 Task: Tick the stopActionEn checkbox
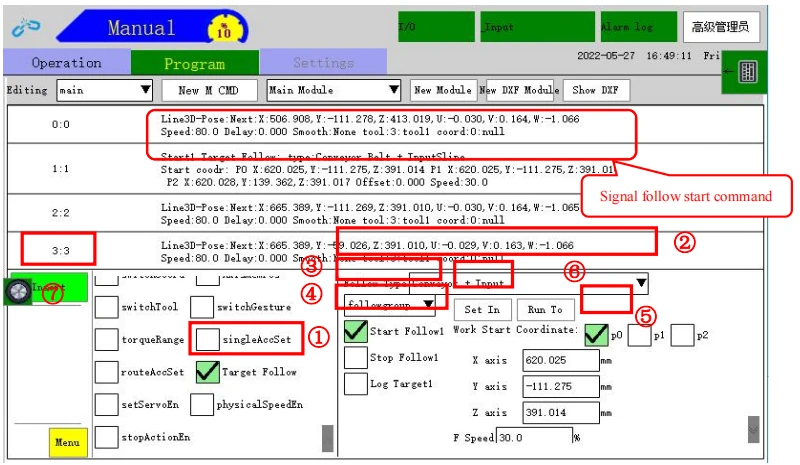click(107, 437)
